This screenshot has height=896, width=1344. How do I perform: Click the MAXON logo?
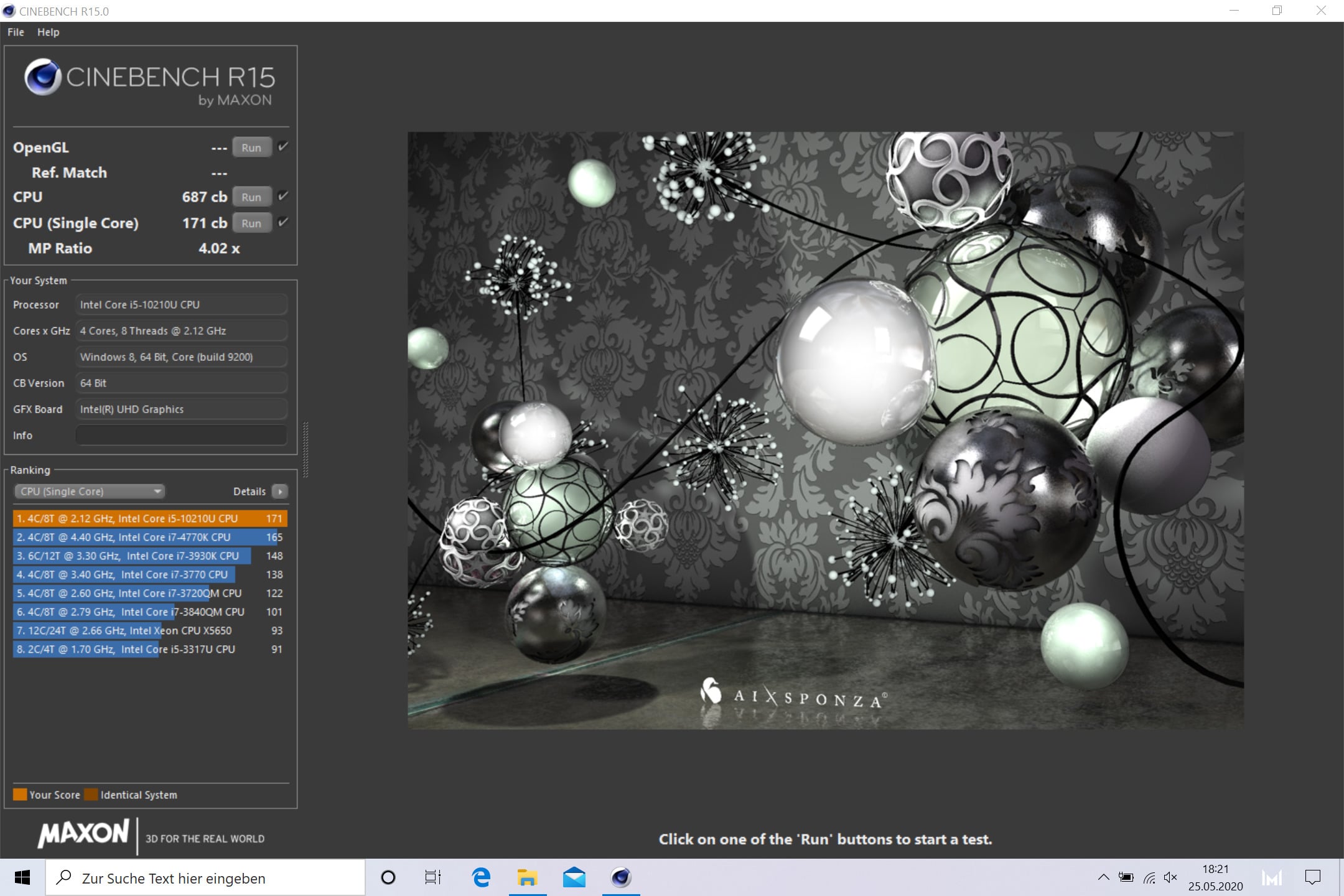tap(83, 834)
